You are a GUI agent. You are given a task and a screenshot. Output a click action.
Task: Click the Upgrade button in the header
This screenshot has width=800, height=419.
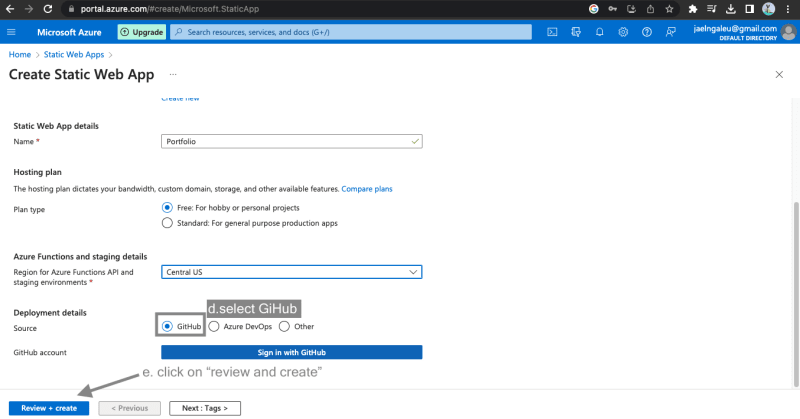click(142, 32)
